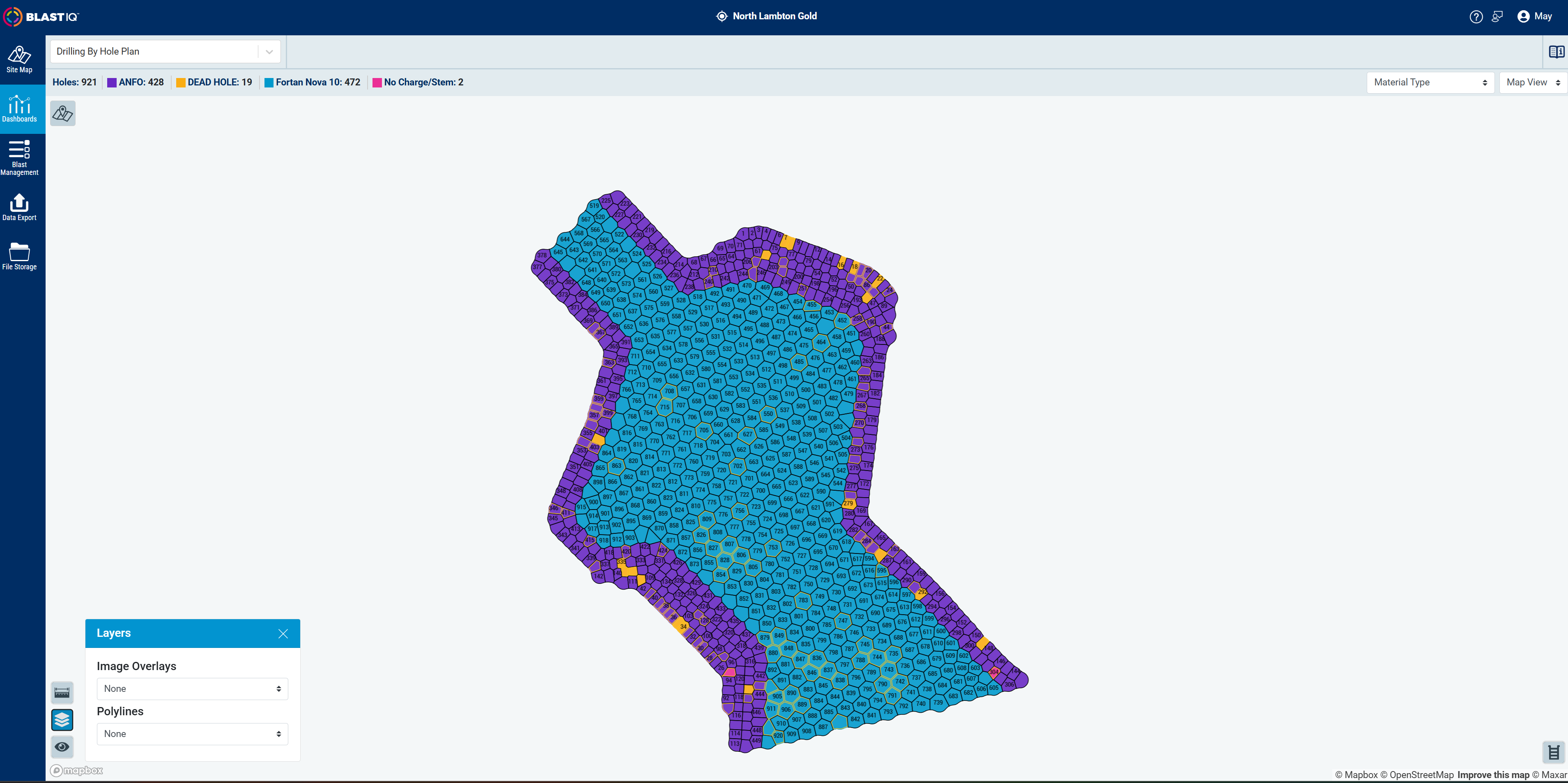Click the DEAD HOLE orange legend swatch
This screenshot has height=783, width=1568.
click(x=181, y=83)
